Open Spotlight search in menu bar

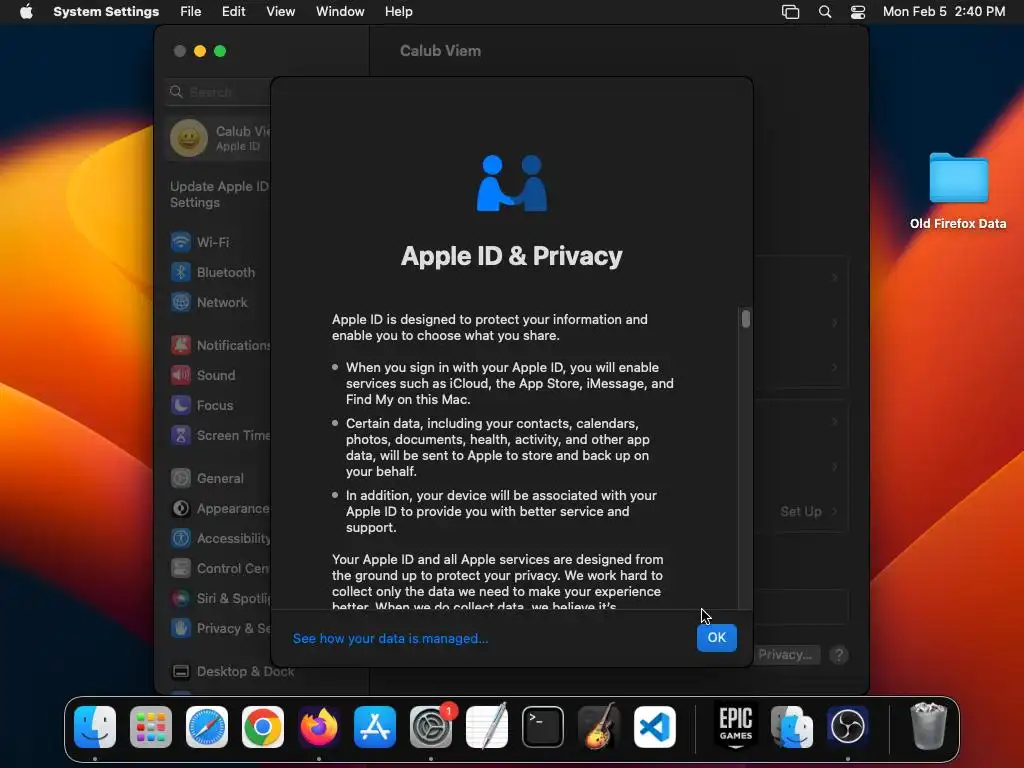[x=825, y=12]
